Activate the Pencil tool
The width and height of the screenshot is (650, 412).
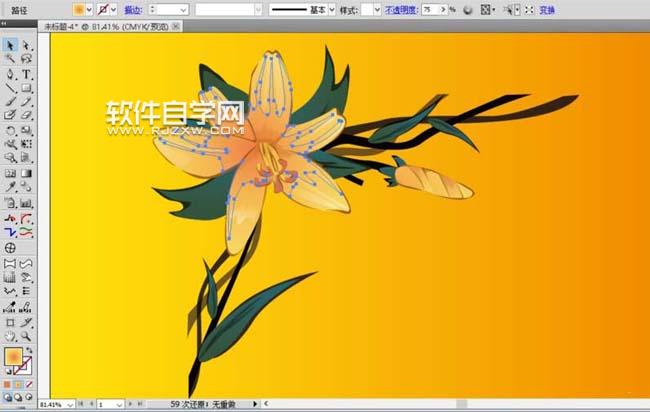(26, 102)
